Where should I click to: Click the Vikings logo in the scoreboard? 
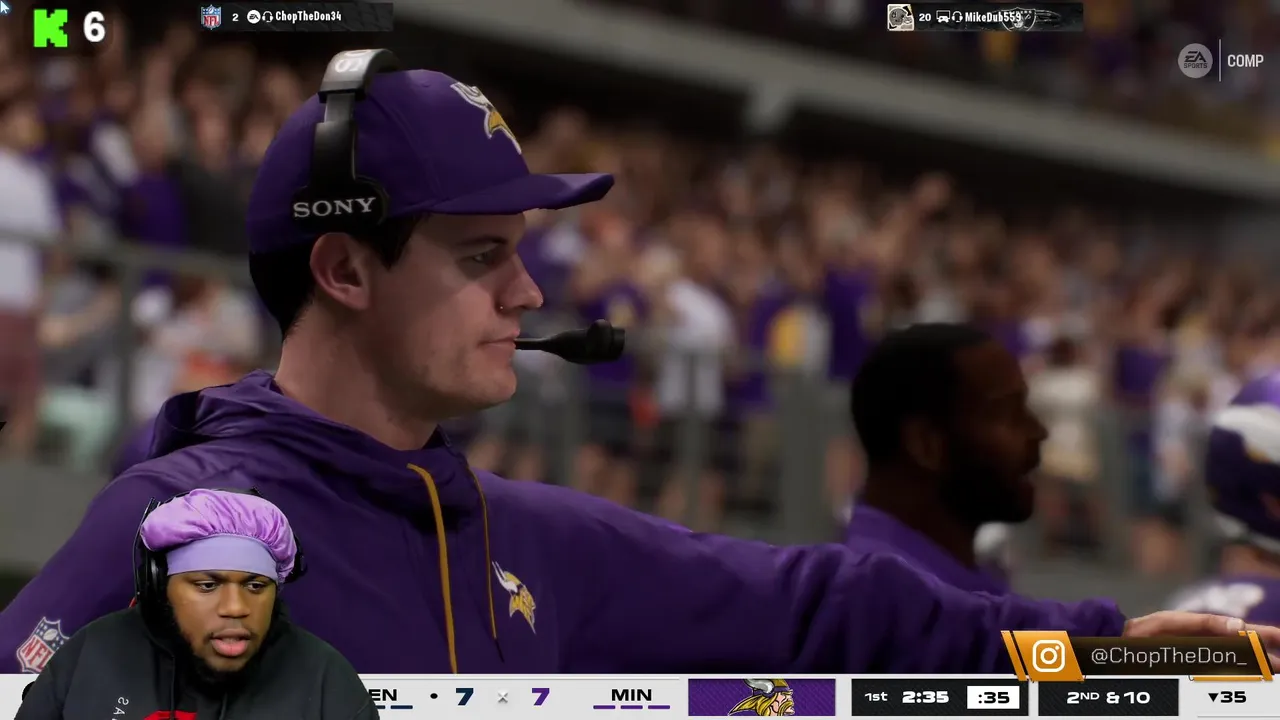click(x=761, y=697)
